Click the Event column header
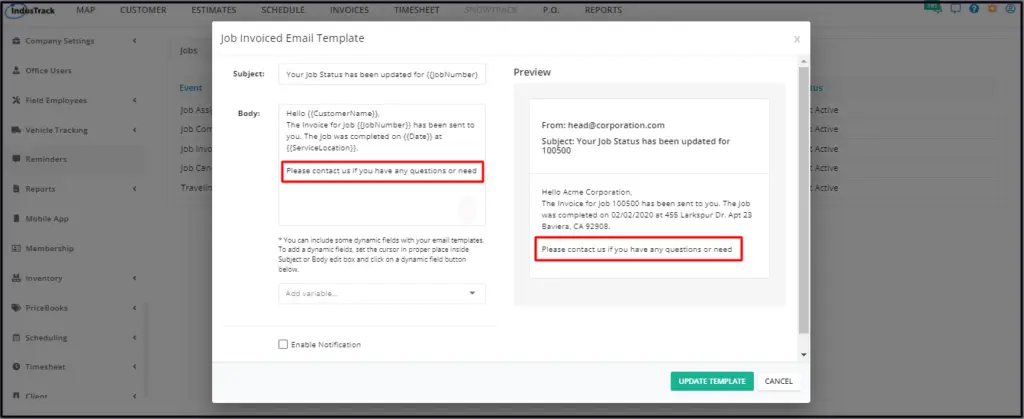 pyautogui.click(x=191, y=87)
